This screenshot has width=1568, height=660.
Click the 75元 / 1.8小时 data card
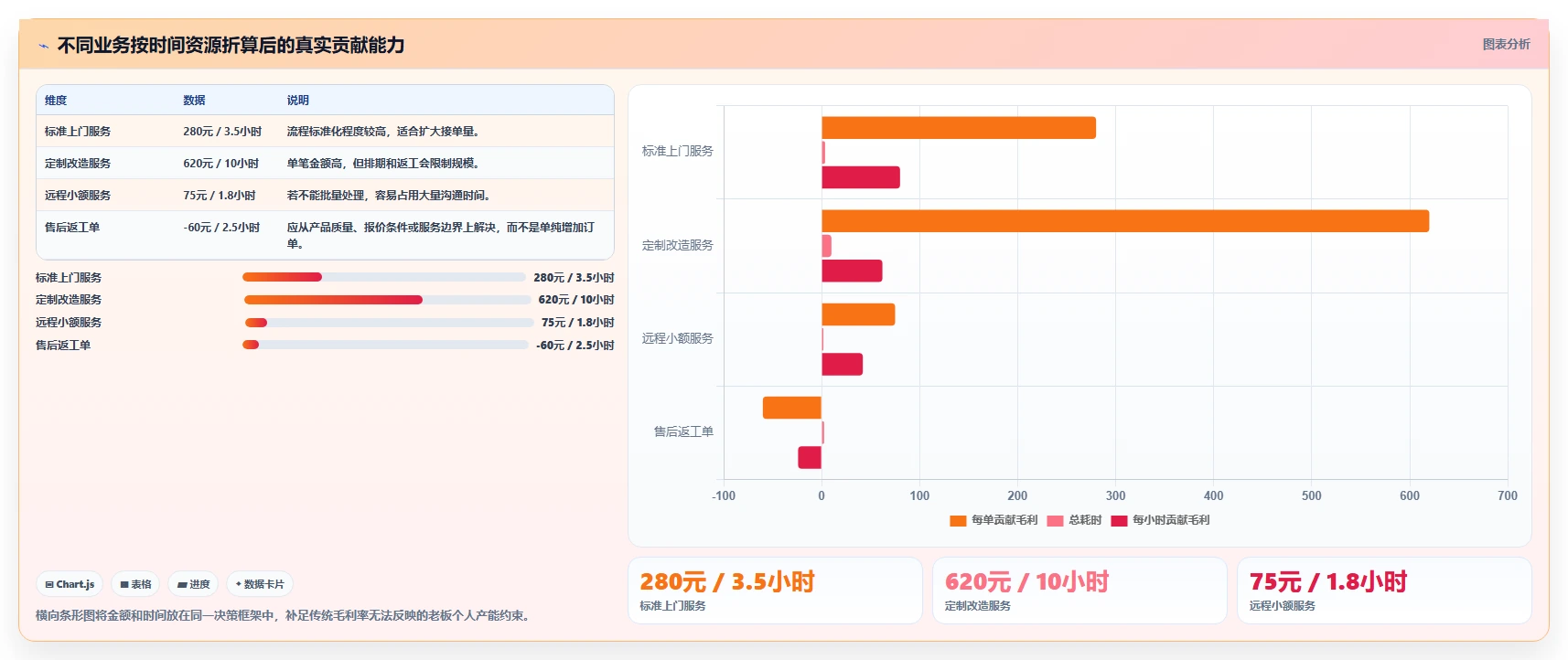click(1384, 591)
